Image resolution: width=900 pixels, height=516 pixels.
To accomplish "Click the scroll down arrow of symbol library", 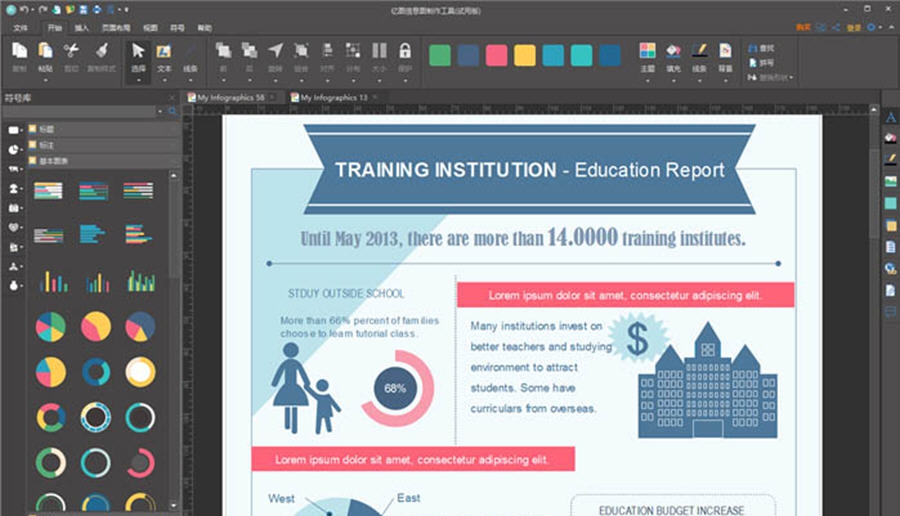I will click(173, 506).
